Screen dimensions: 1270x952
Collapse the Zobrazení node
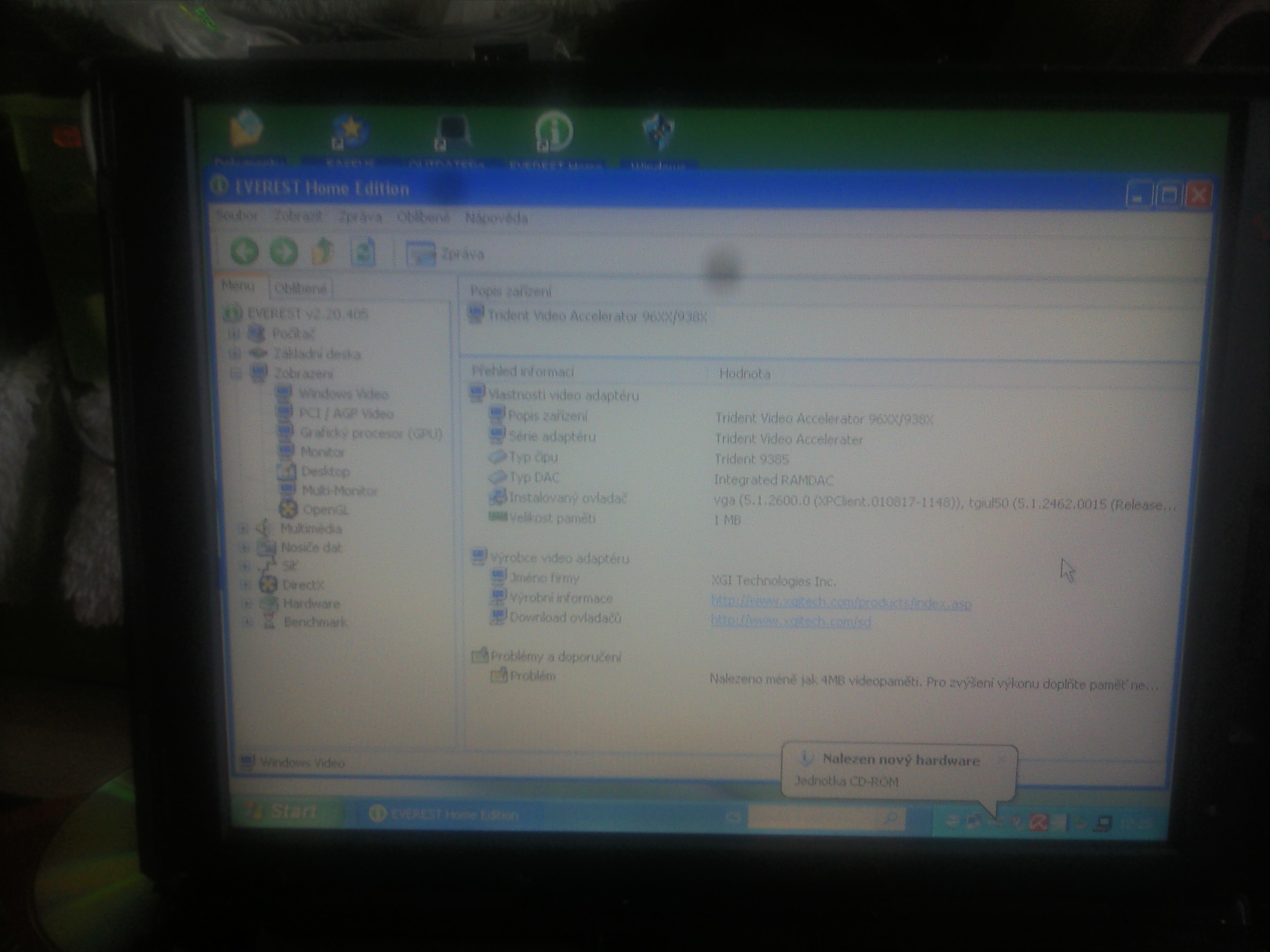[235, 374]
